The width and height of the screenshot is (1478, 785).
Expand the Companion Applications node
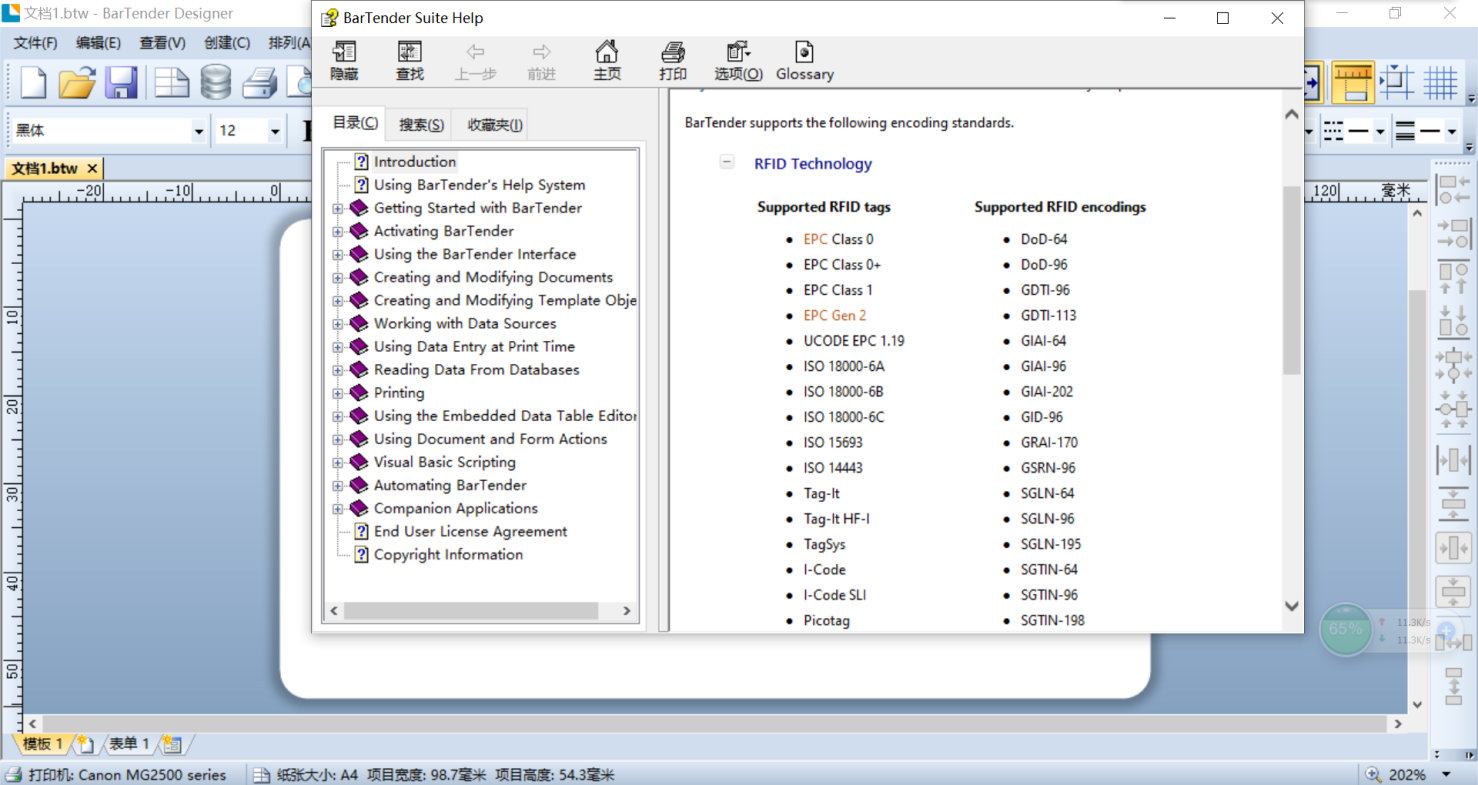click(338, 509)
